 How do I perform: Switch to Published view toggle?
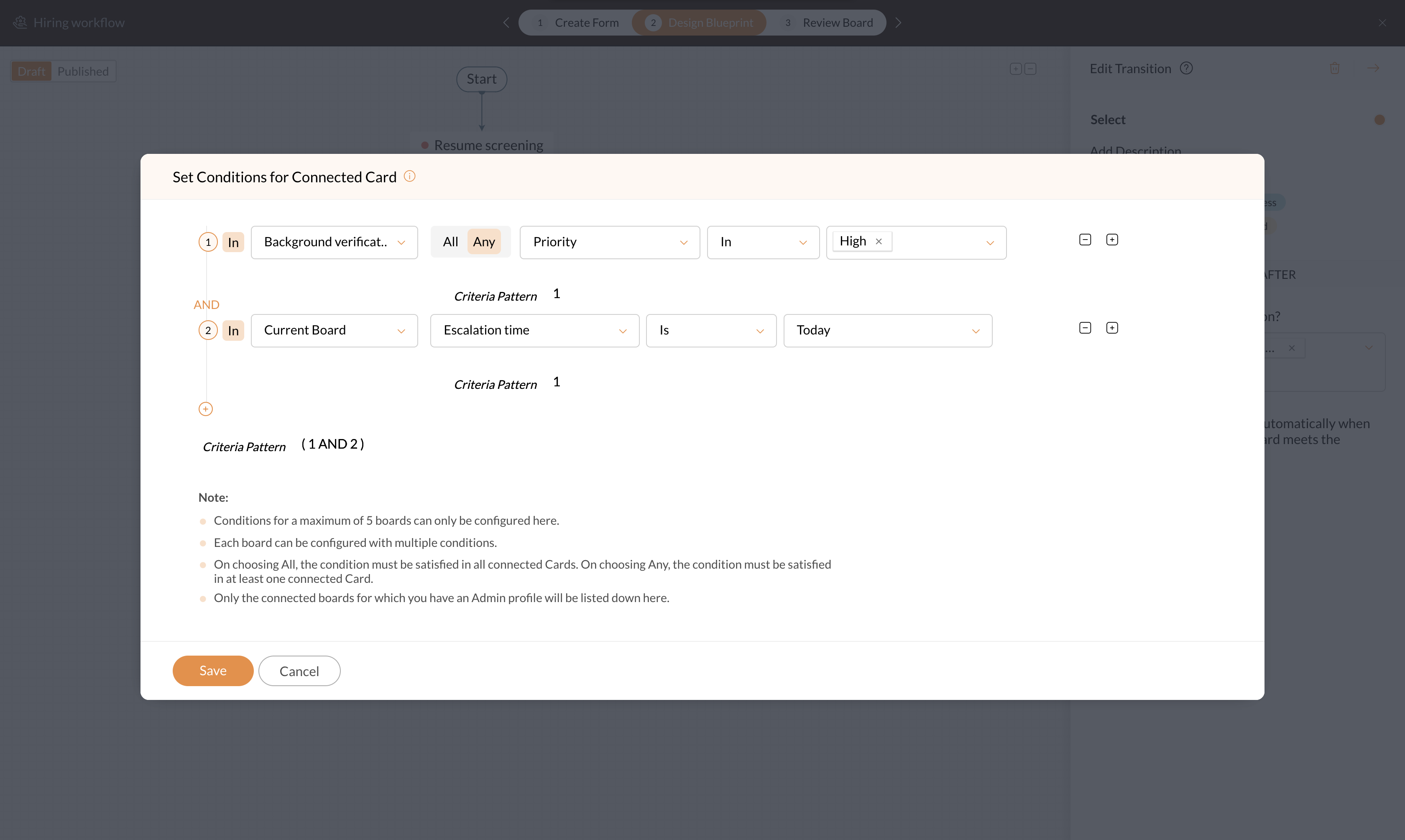(x=83, y=71)
